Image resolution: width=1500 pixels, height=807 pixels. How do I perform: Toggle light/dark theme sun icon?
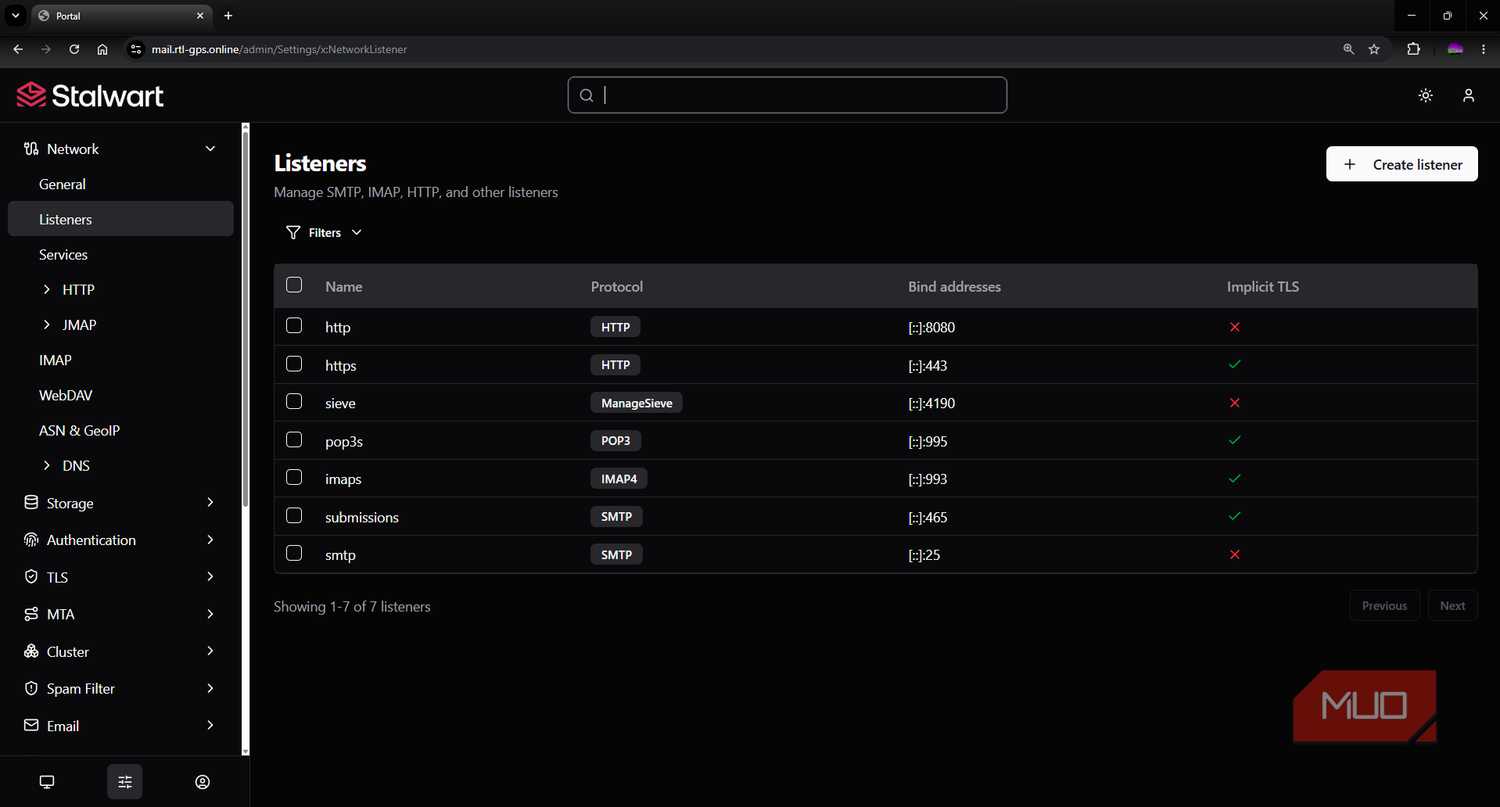point(1426,95)
